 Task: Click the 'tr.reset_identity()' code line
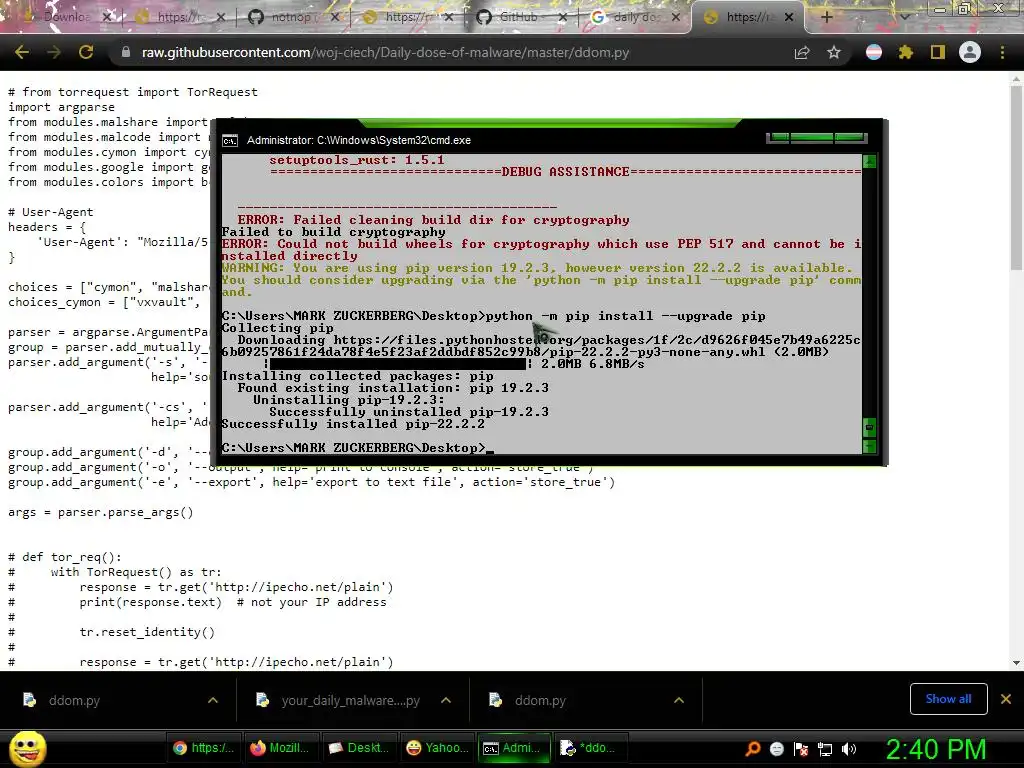[x=147, y=632]
